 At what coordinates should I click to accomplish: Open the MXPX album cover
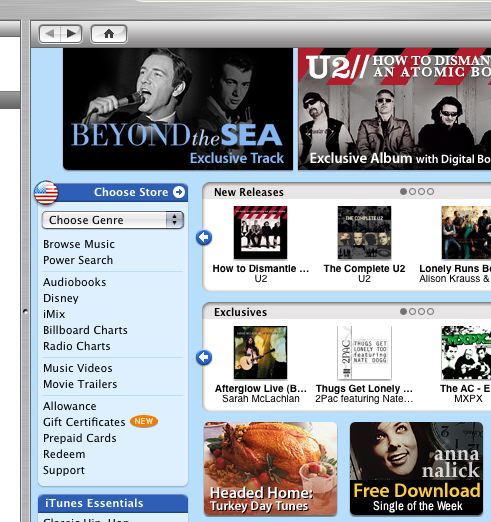466,352
